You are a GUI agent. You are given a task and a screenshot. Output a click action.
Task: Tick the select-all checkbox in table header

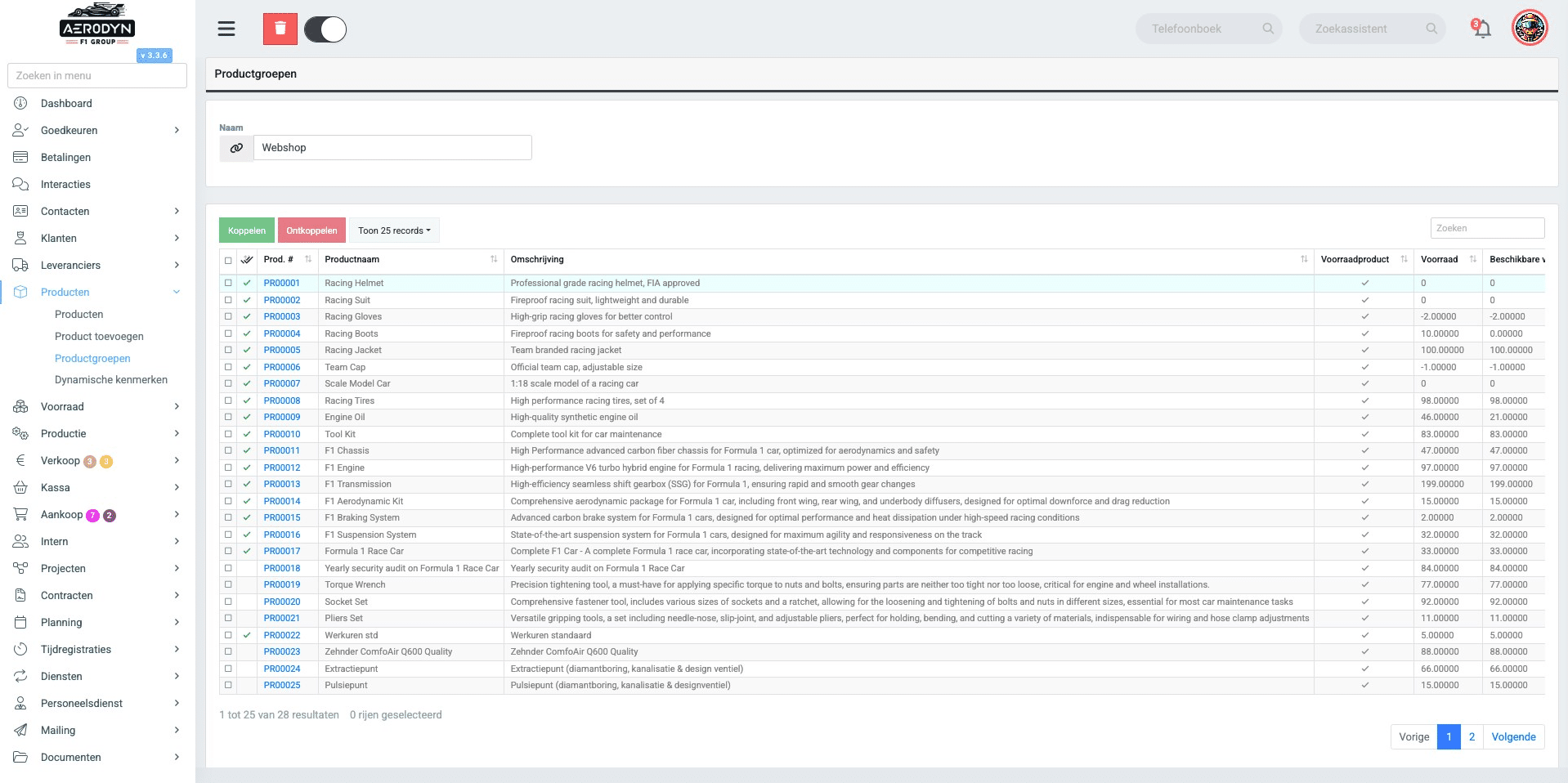tap(228, 260)
